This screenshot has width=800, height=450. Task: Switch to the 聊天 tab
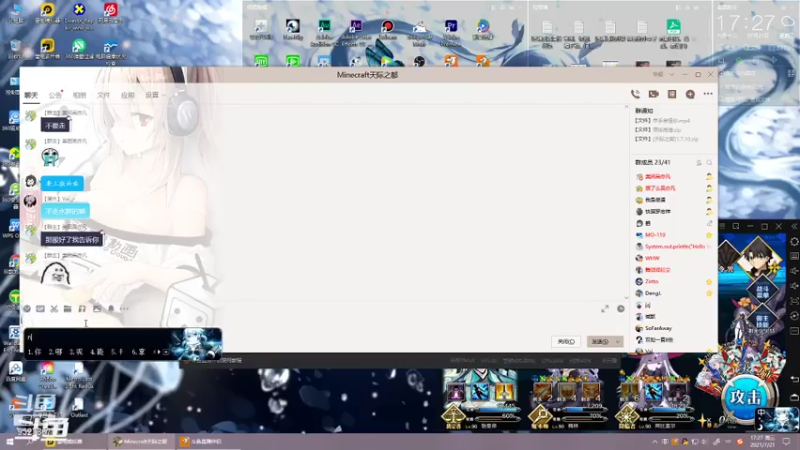point(31,95)
